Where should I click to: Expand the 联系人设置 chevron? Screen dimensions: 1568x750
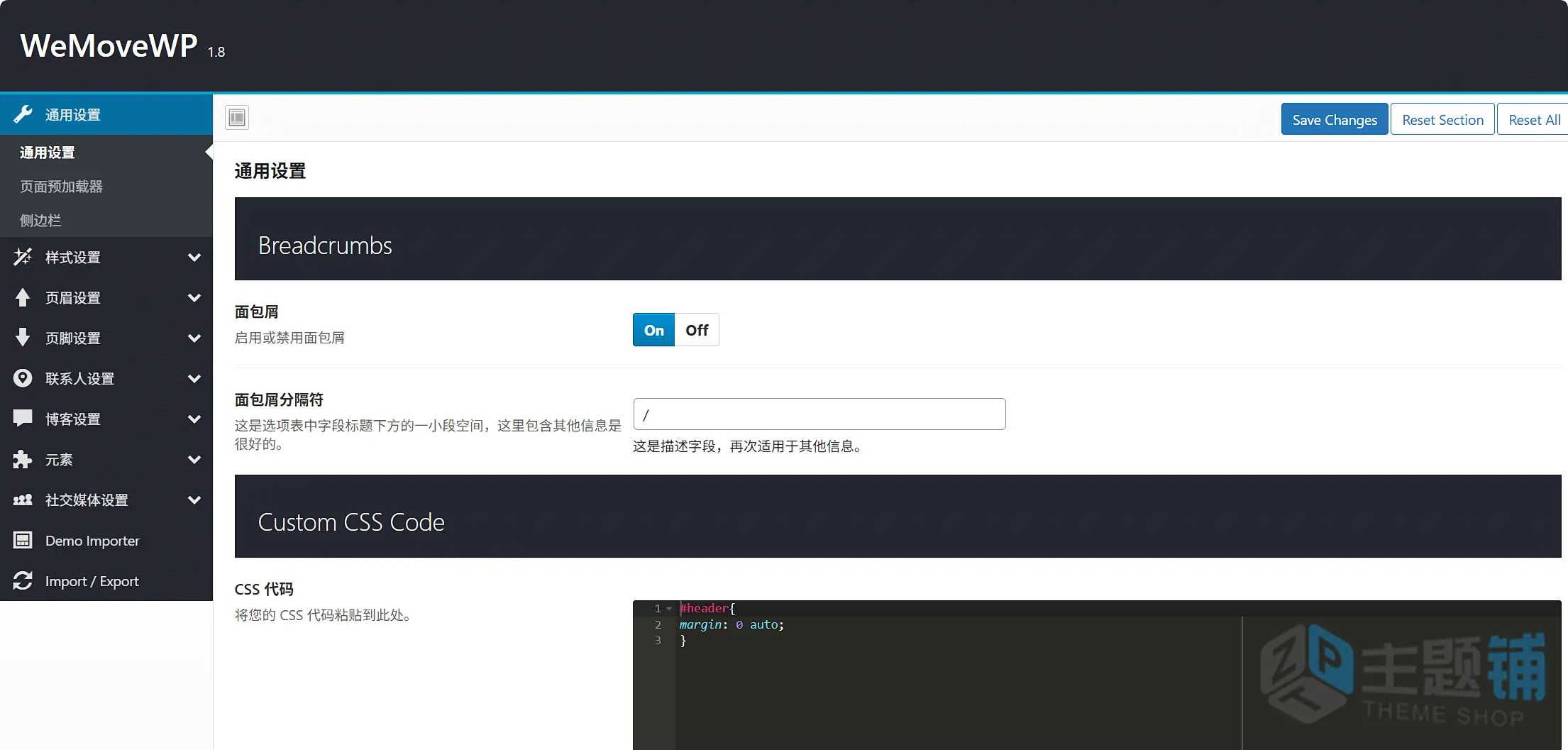click(x=194, y=378)
